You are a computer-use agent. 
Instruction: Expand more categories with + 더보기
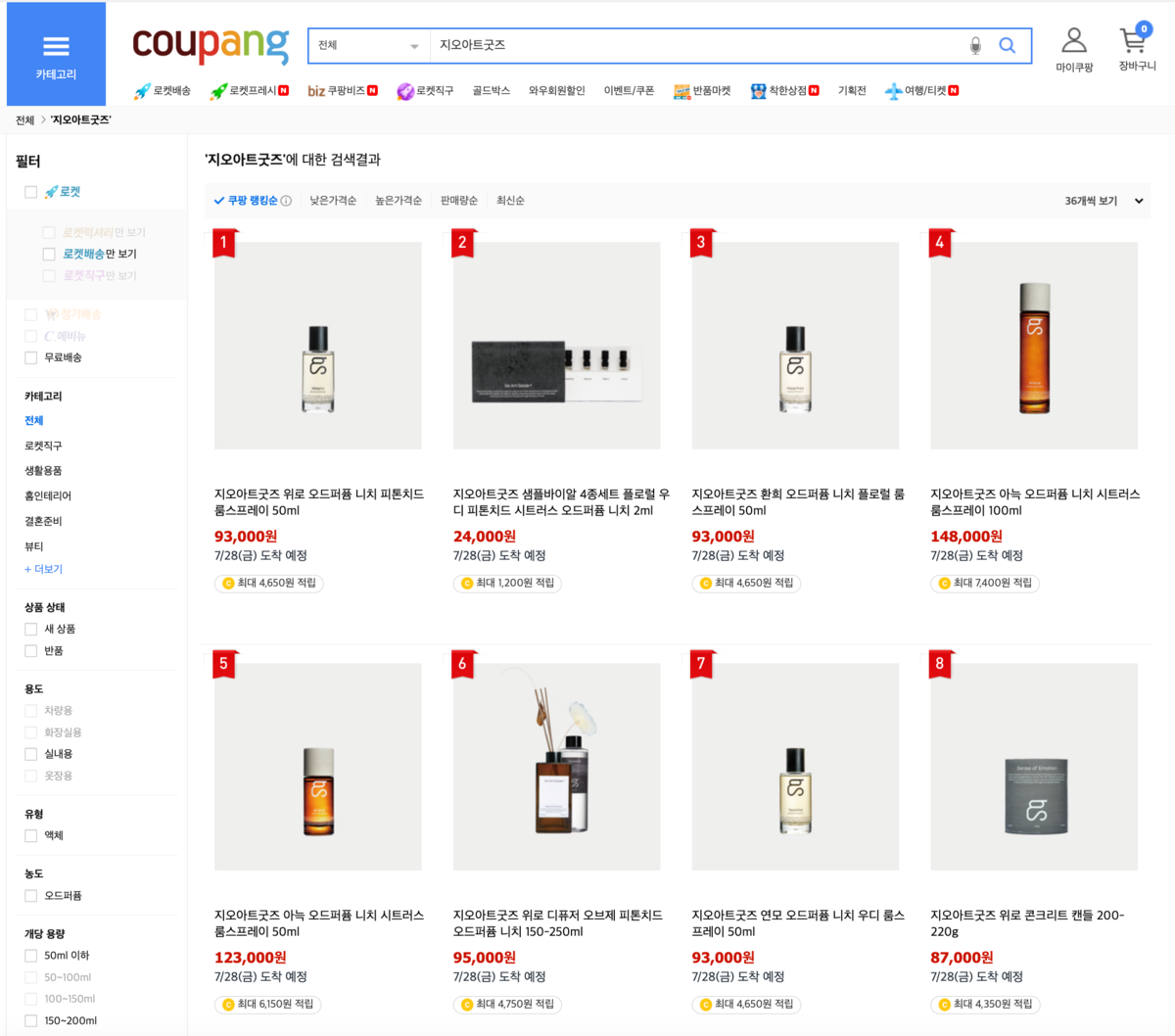[x=43, y=570]
